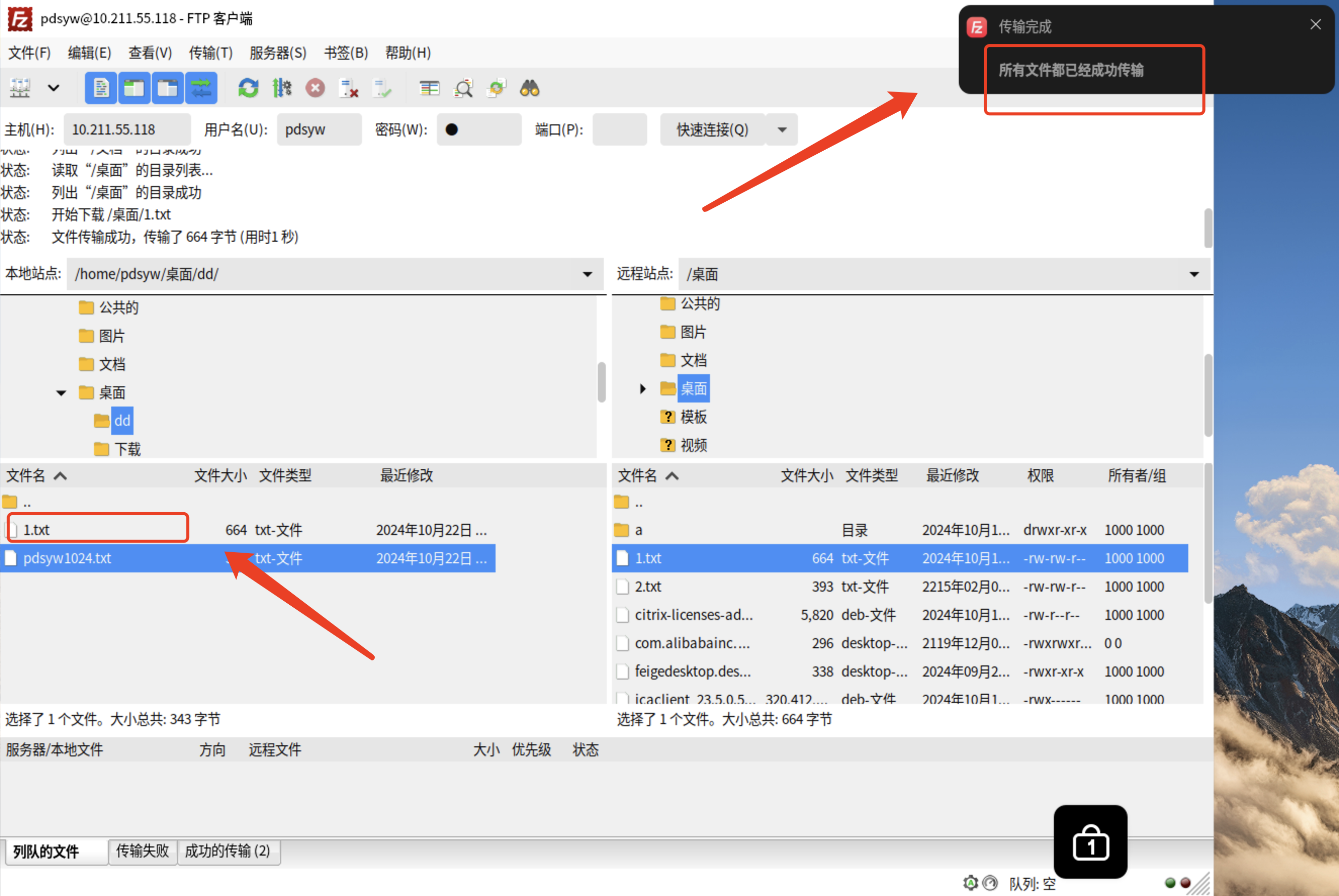This screenshot has width=1339, height=896.
Task: Toggle local directory tree view
Action: coord(135,88)
